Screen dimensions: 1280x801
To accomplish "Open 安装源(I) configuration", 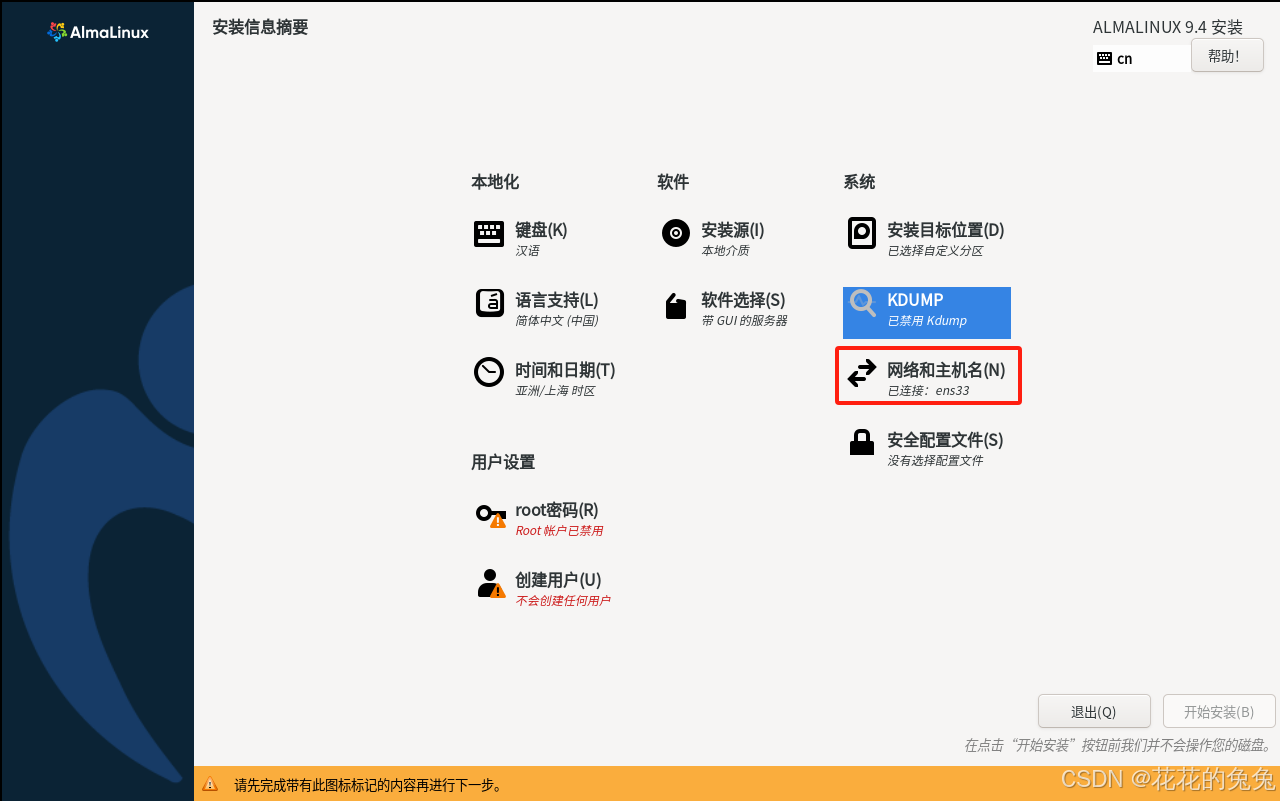I will tap(733, 229).
